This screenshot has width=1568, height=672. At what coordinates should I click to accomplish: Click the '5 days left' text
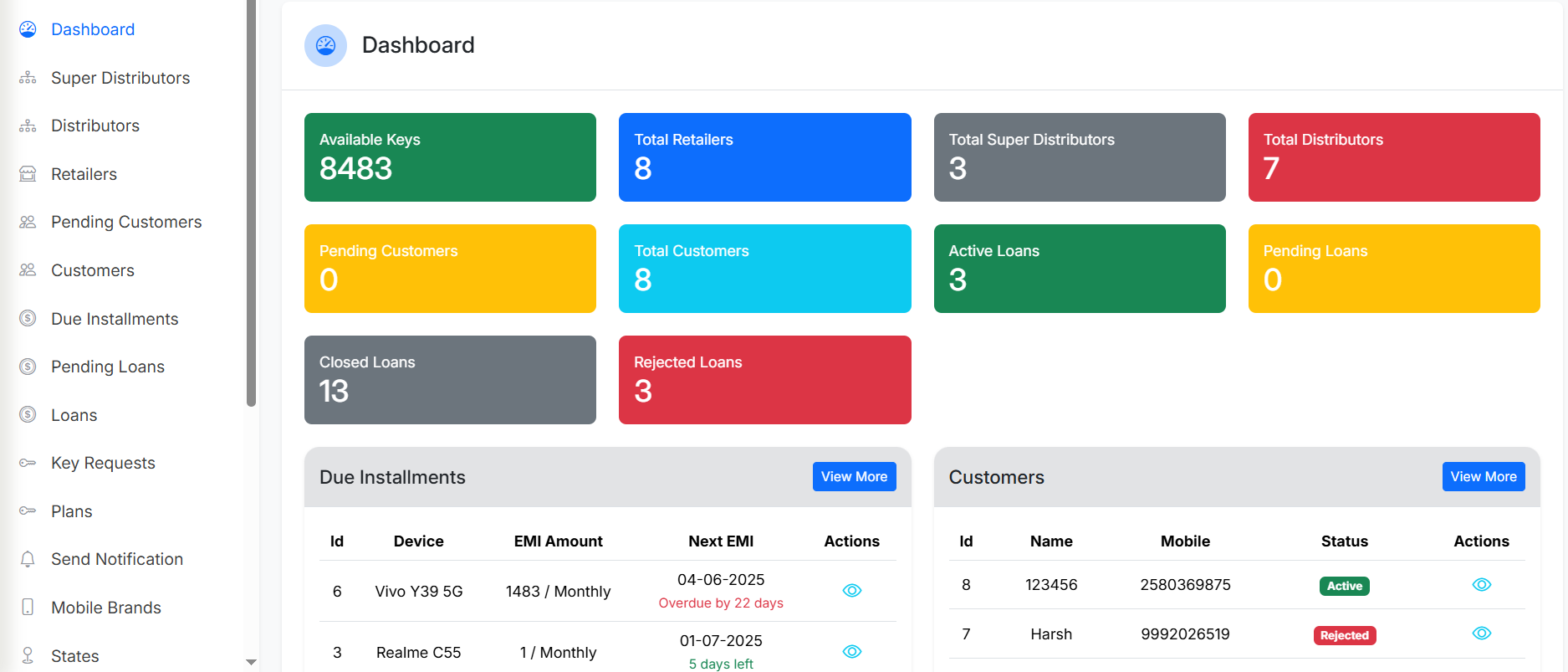pyautogui.click(x=721, y=664)
